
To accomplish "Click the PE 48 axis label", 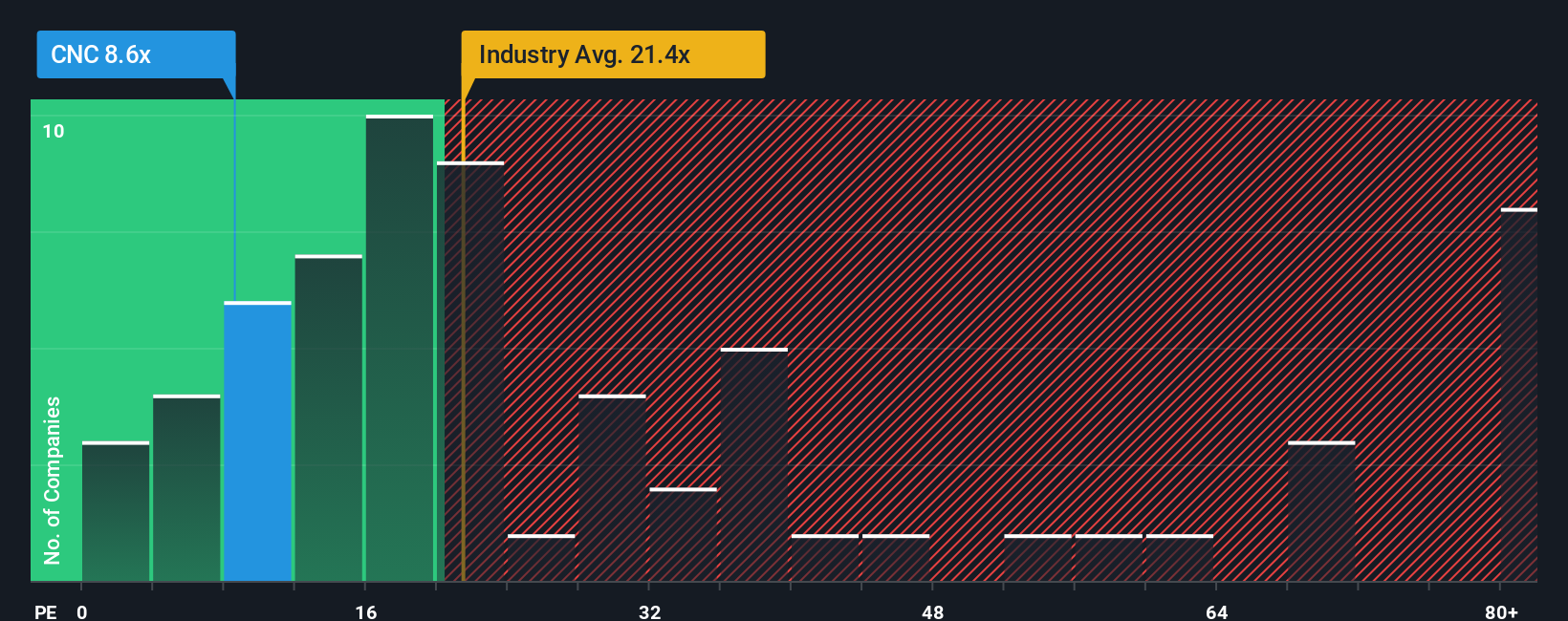I will point(933,611).
